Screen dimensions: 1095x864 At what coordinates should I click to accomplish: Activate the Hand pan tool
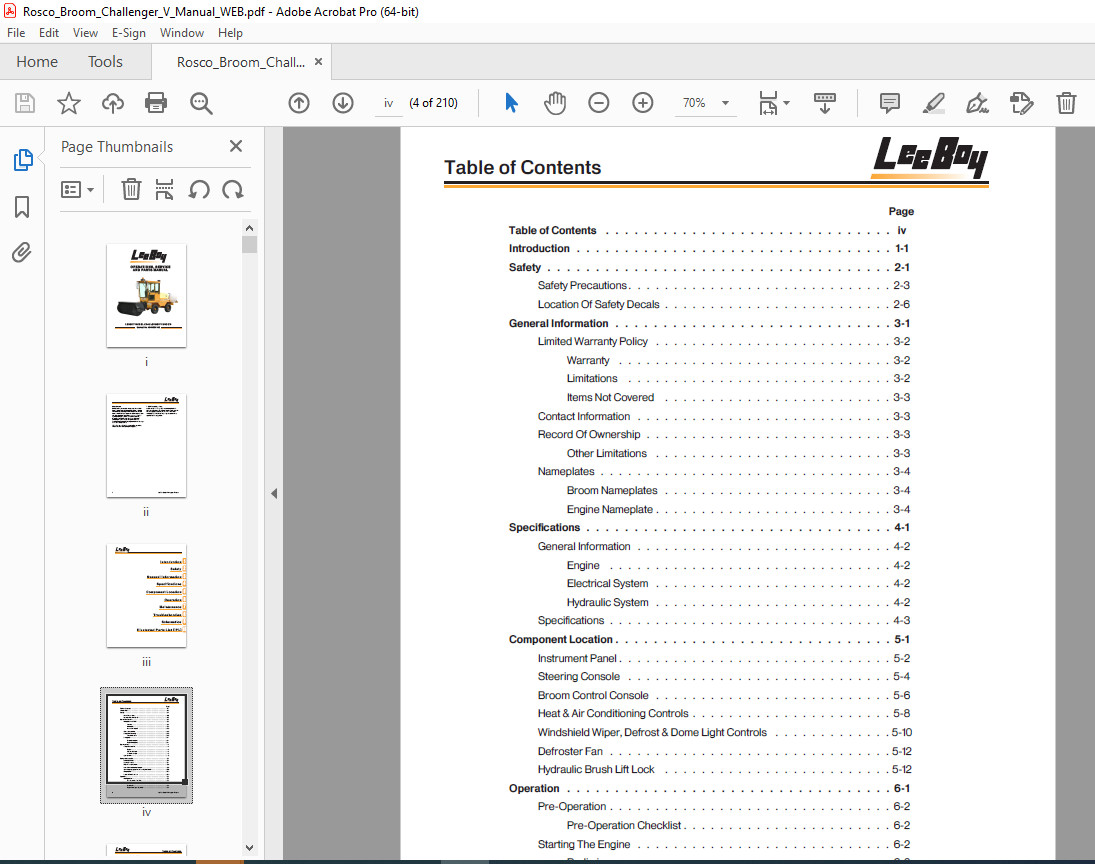pyautogui.click(x=554, y=103)
